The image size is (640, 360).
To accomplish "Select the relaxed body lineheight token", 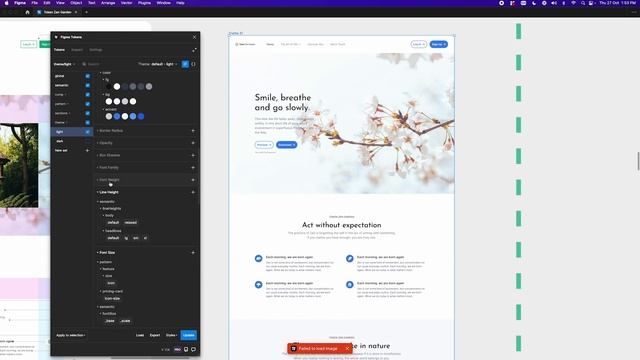I will (x=131, y=222).
